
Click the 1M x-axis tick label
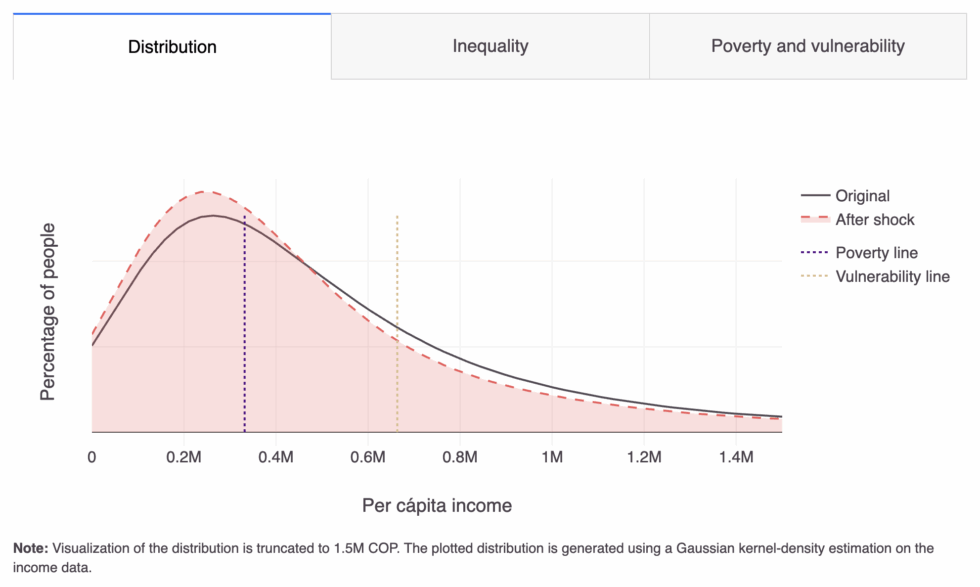pos(552,458)
